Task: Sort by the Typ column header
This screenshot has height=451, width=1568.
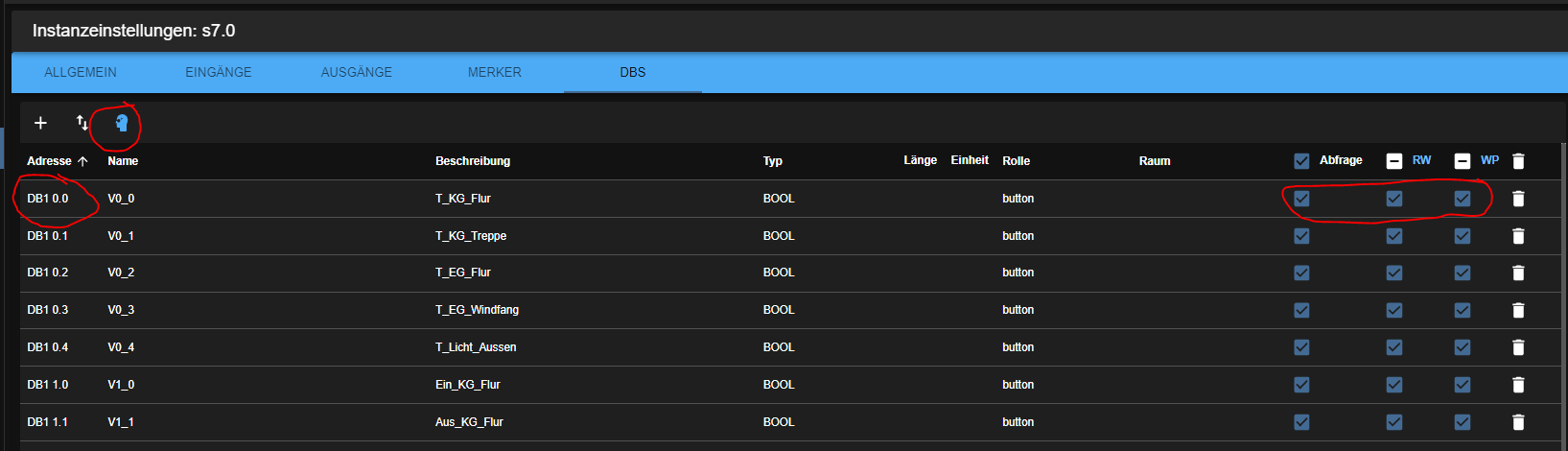Action: coord(773,161)
